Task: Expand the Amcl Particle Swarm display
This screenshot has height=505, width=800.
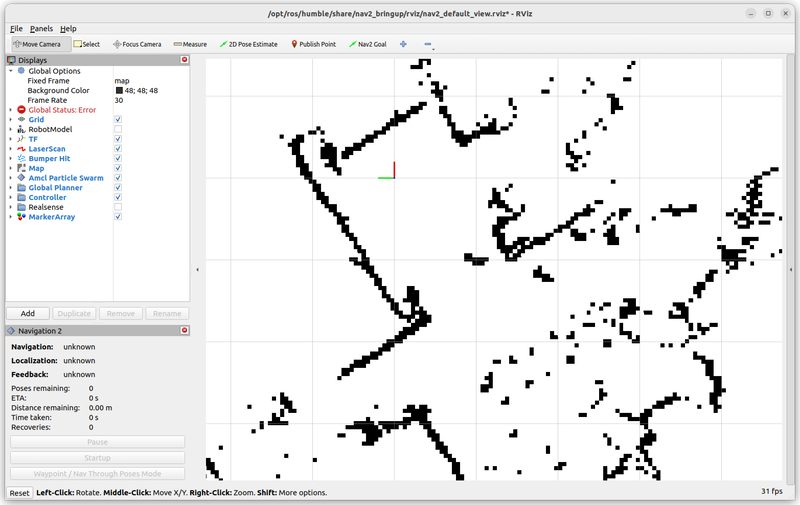Action: 10,178
